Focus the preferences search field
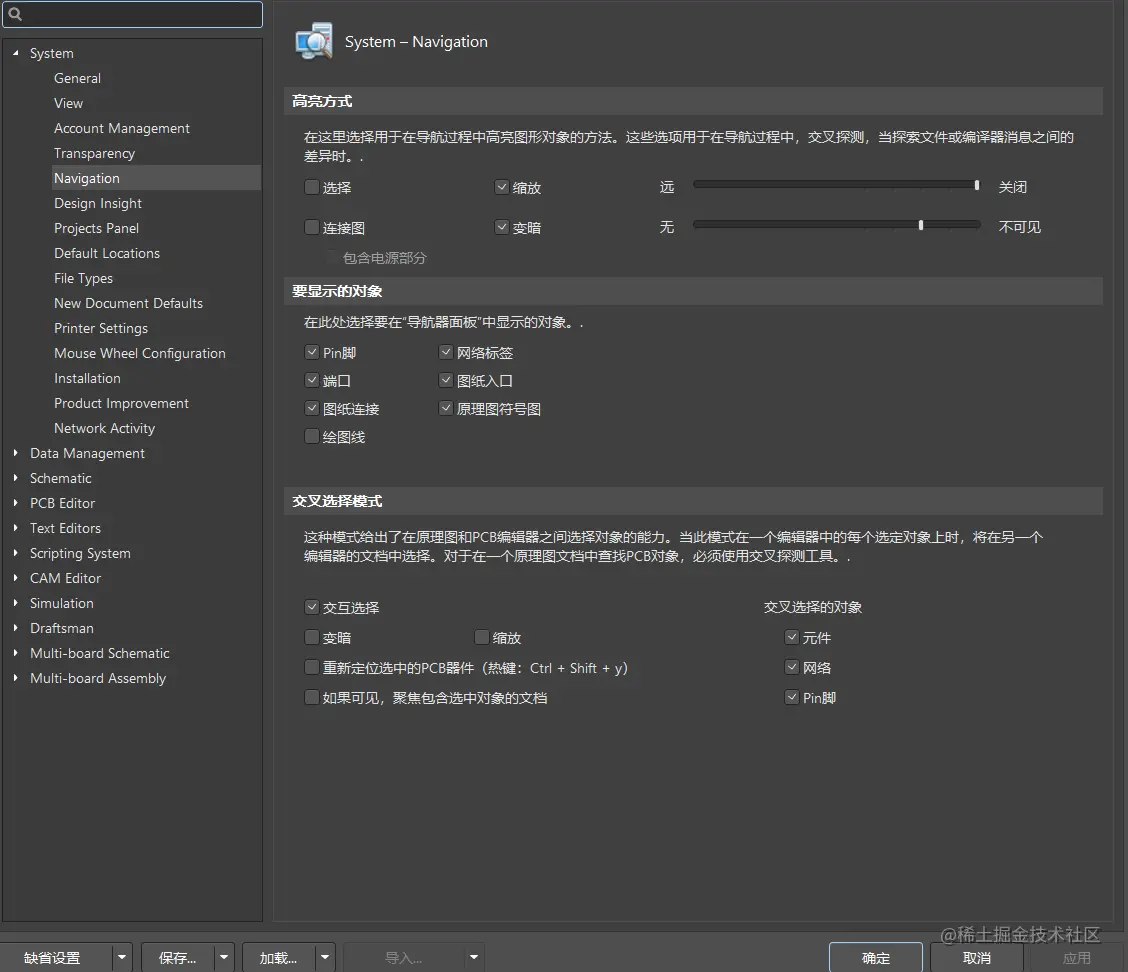This screenshot has height=972, width=1128. (x=132, y=14)
